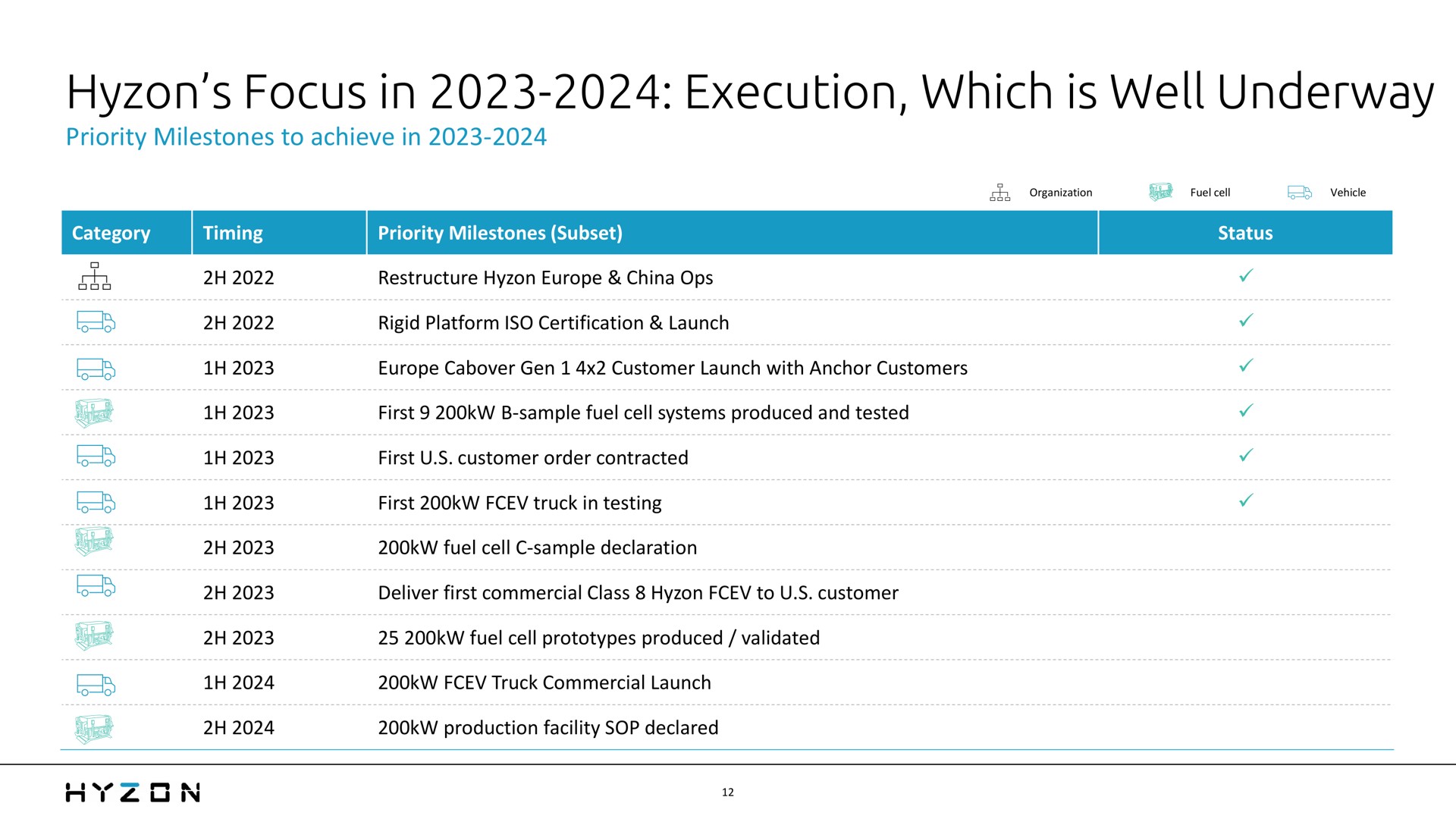Image resolution: width=1456 pixels, height=819 pixels.
Task: Click timing '2H 2023' in prototypes produced row
Action: click(x=238, y=638)
